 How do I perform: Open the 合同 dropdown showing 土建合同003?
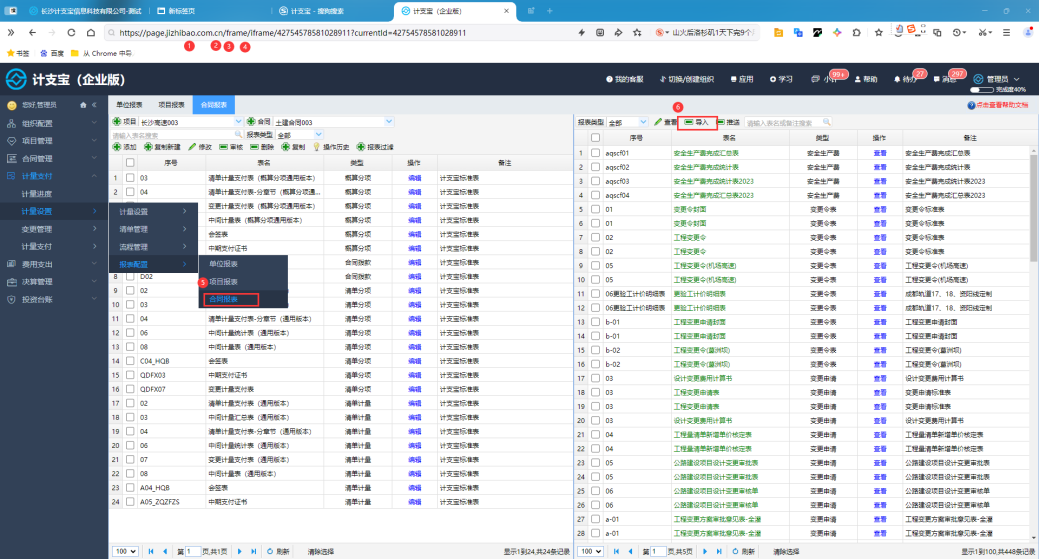[333, 122]
